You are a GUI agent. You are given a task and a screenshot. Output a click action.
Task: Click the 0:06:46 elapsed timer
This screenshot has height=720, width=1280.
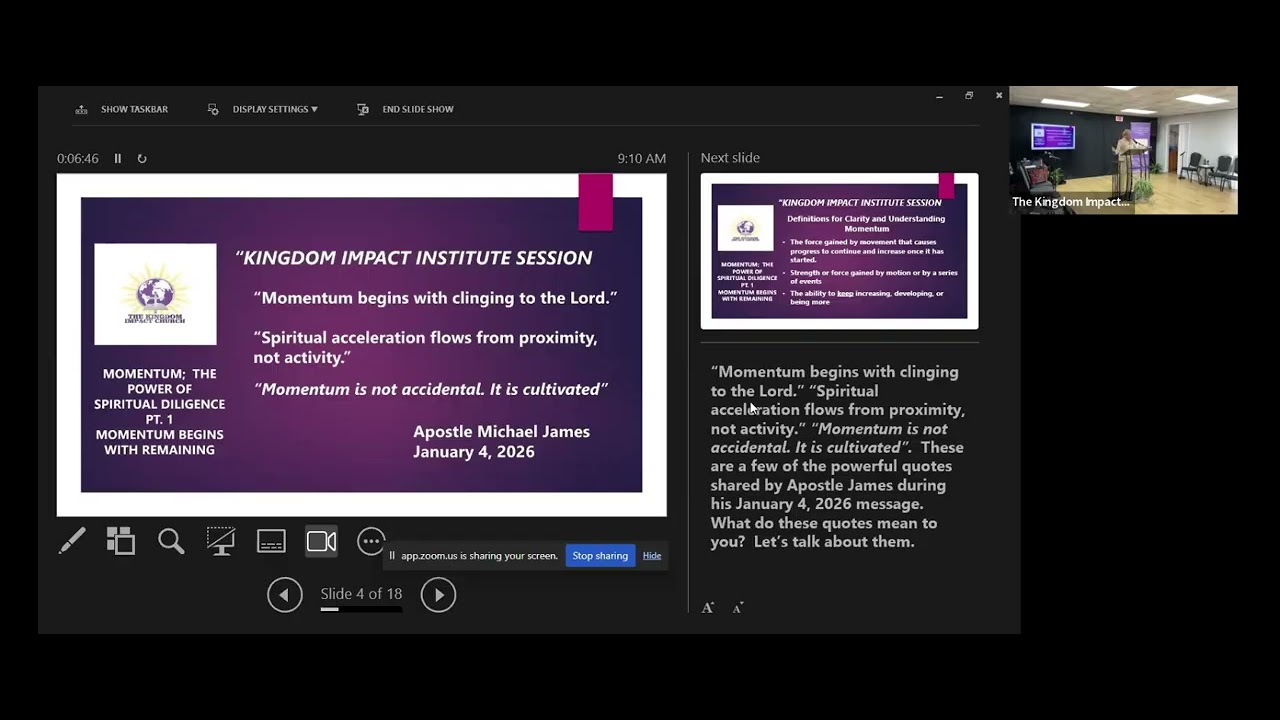point(78,158)
